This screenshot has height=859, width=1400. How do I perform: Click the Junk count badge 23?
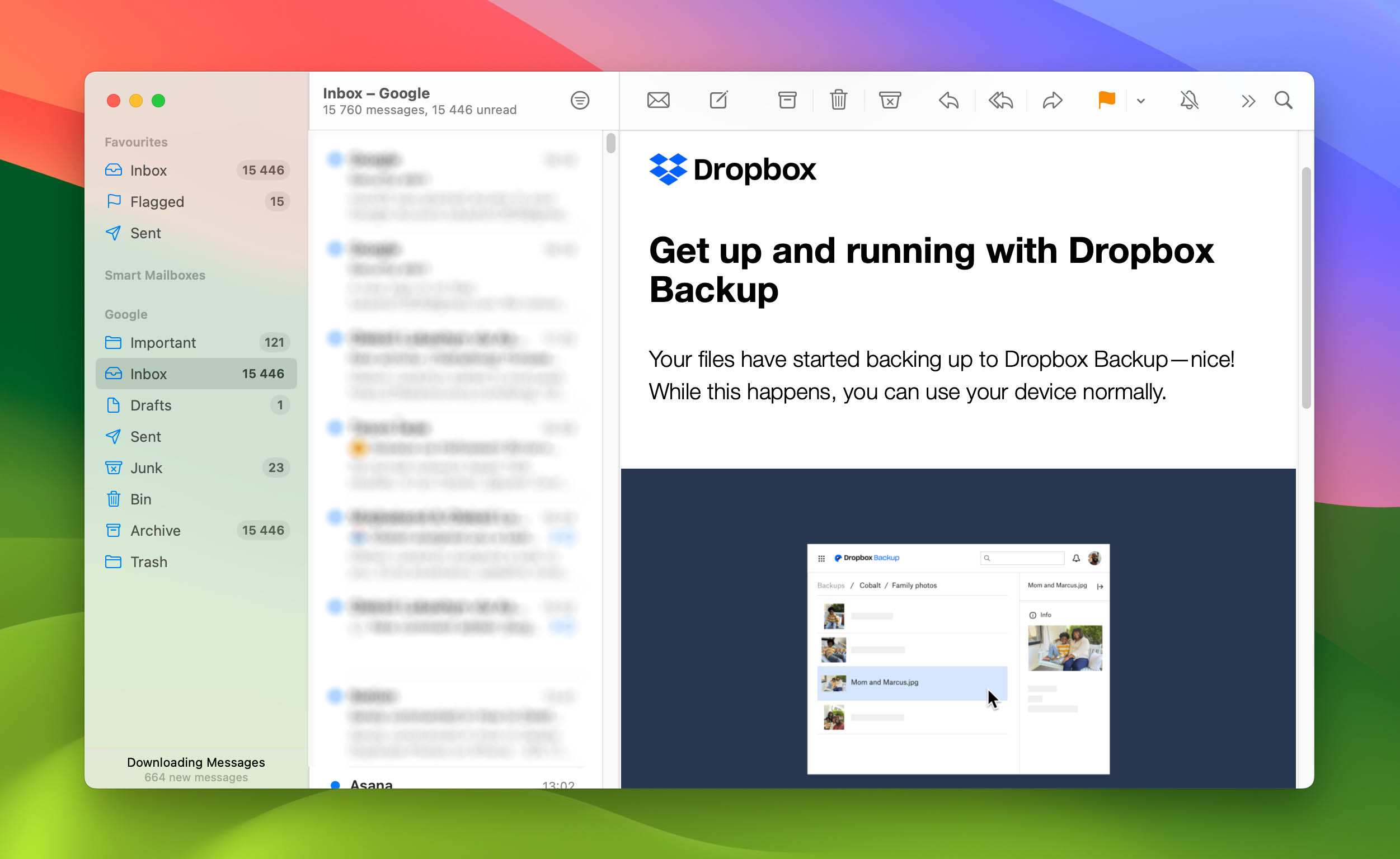(276, 468)
